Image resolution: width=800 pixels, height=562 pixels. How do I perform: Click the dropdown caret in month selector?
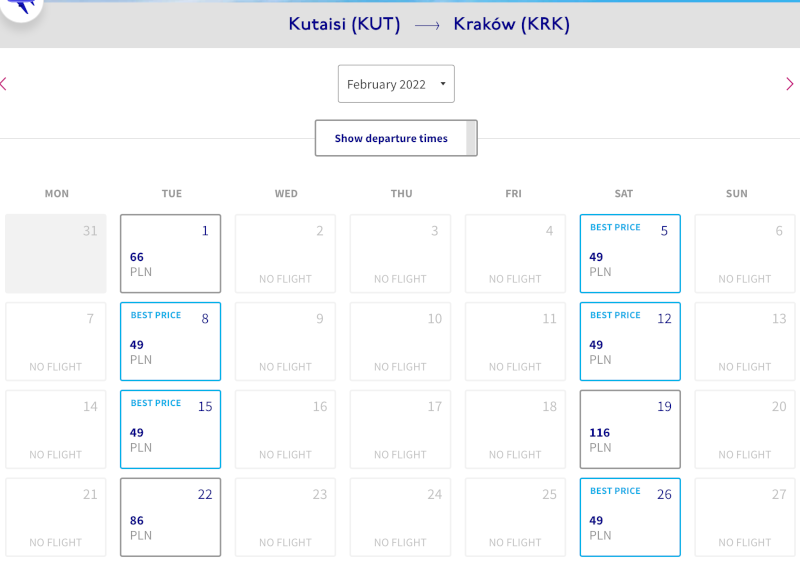tap(443, 84)
